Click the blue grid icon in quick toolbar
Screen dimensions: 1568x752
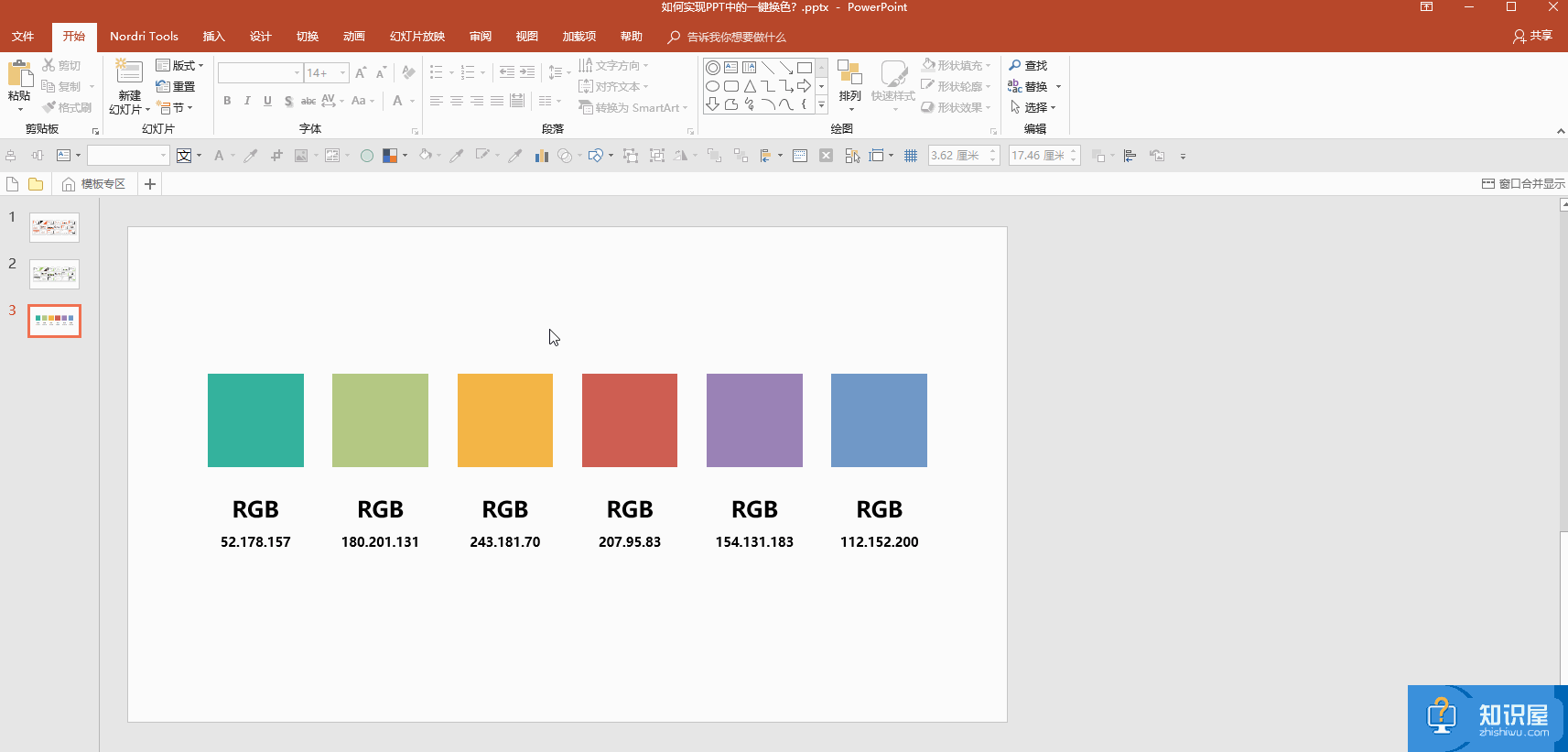click(911, 156)
